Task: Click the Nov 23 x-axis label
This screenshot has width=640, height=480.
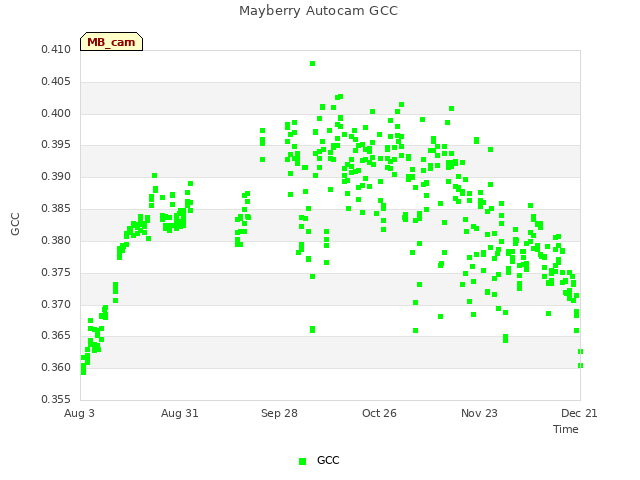Action: click(x=479, y=413)
